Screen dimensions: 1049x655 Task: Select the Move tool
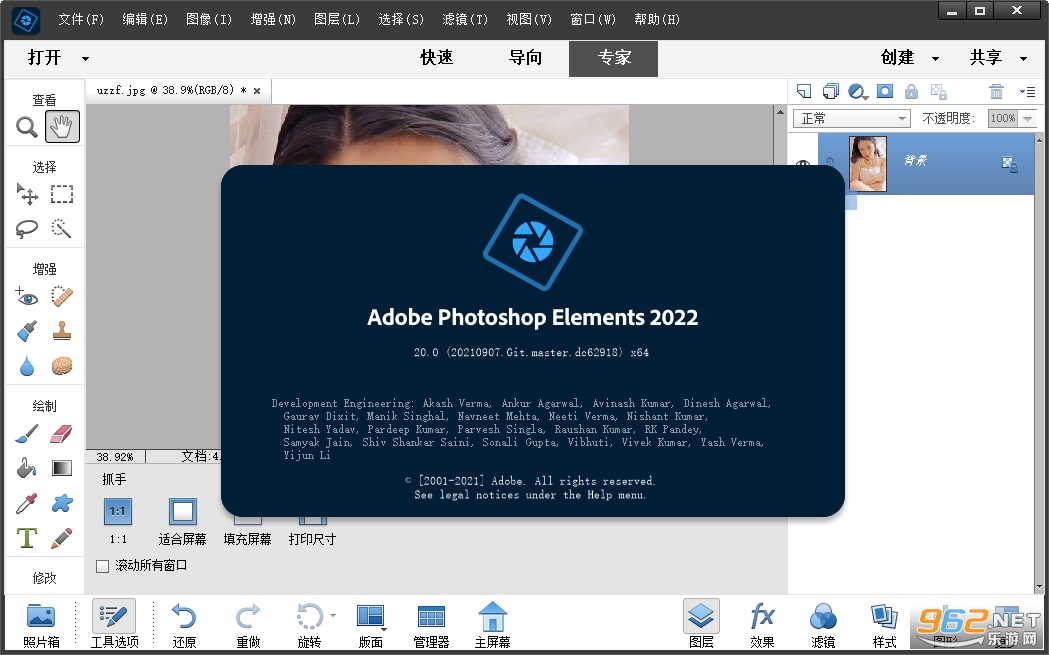[x=27, y=195]
